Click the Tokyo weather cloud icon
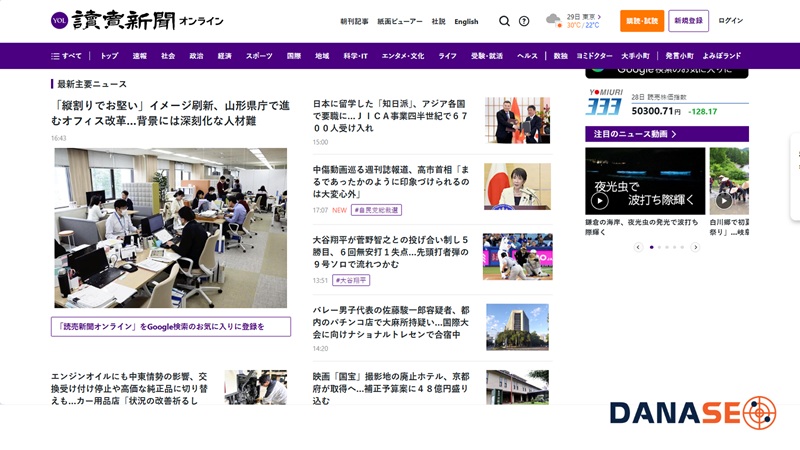 click(x=554, y=20)
